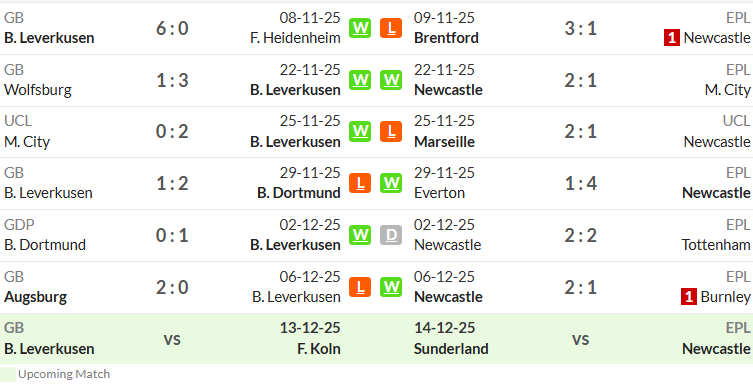Screen dimensions: 753x392
Task: Open the 6:0 Leverkusen vs Heidenheim score
Action: point(172,28)
